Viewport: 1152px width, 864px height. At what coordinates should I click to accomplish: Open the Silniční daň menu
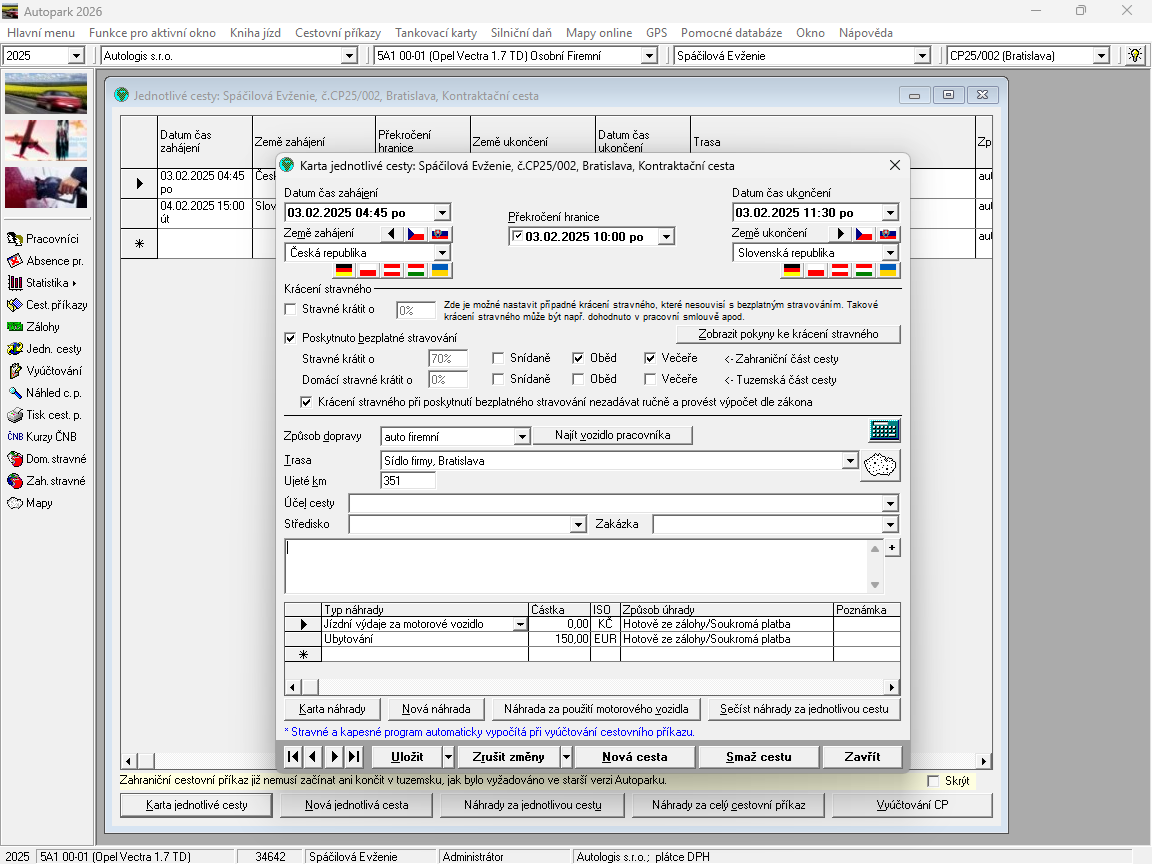[522, 33]
